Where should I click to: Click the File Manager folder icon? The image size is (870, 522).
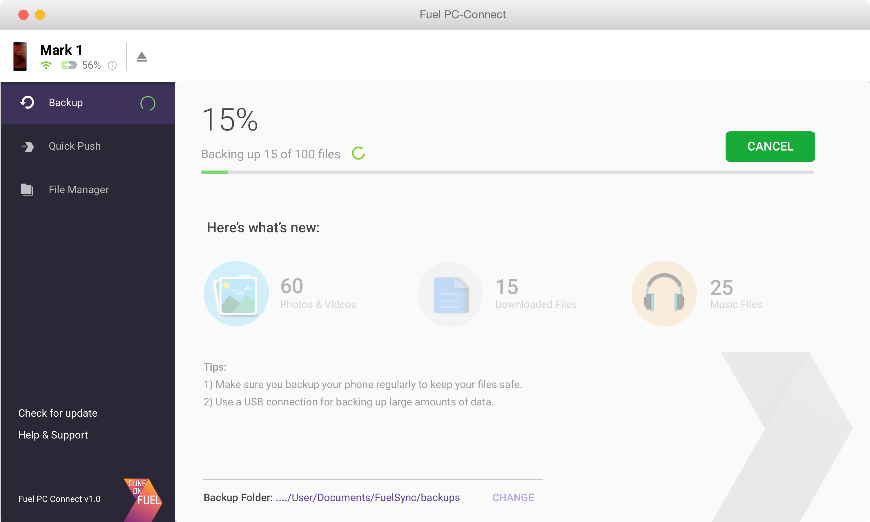pos(27,190)
